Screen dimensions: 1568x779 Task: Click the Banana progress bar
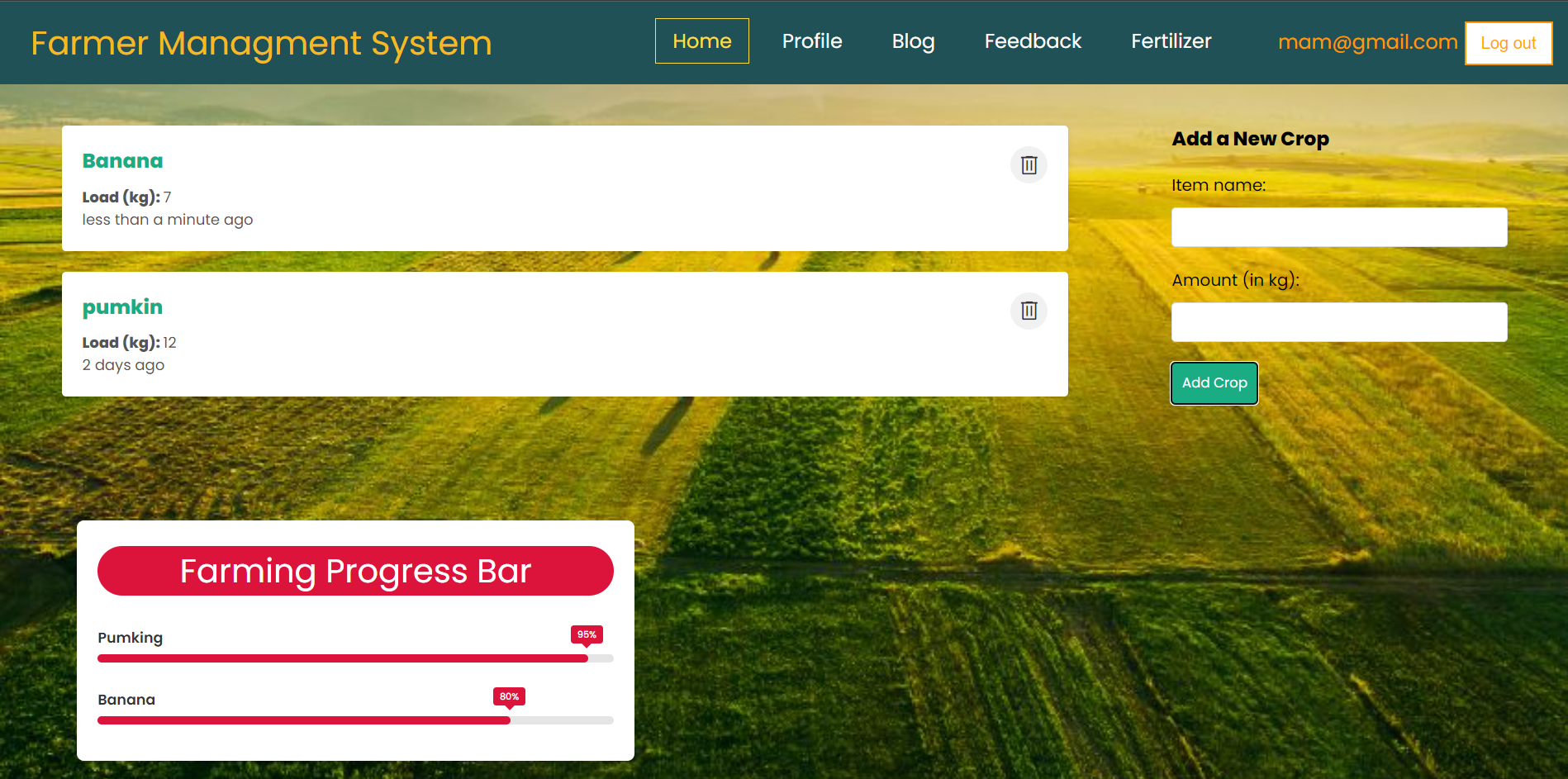tap(355, 720)
